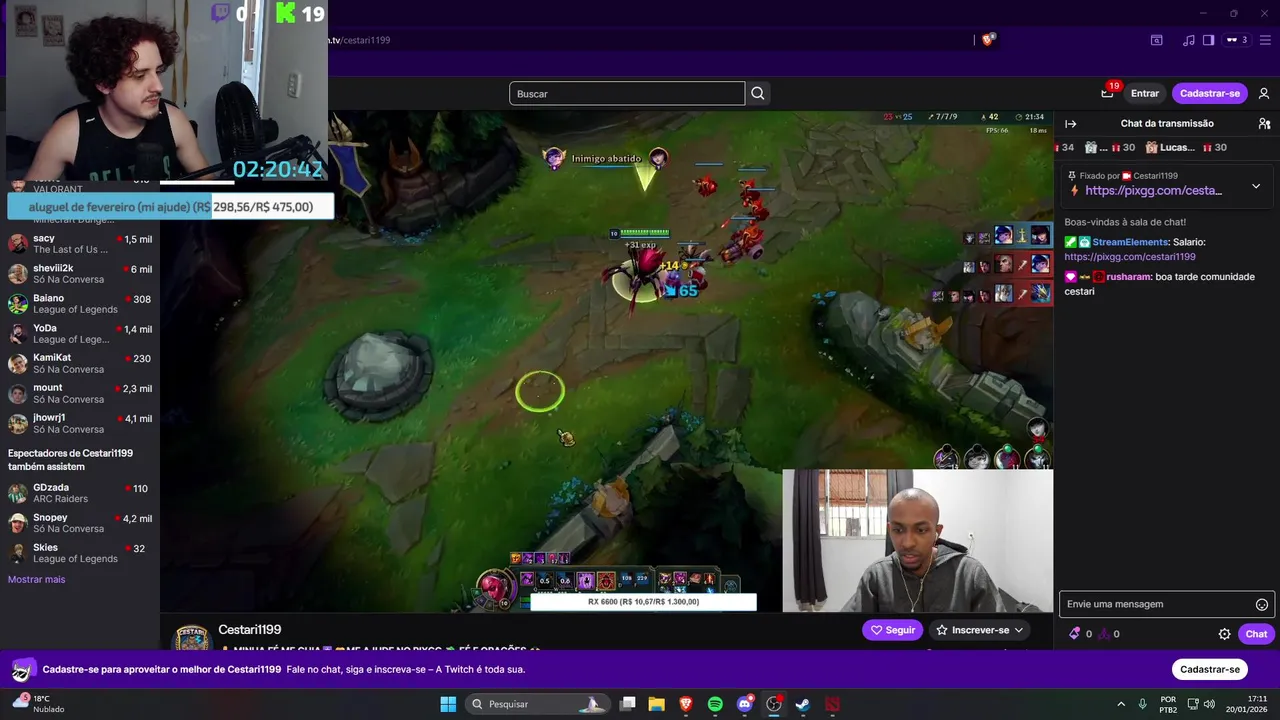The height and width of the screenshot is (720, 1280).
Task: Expand the pinned pixgg message chevron
Action: pos(1256,186)
